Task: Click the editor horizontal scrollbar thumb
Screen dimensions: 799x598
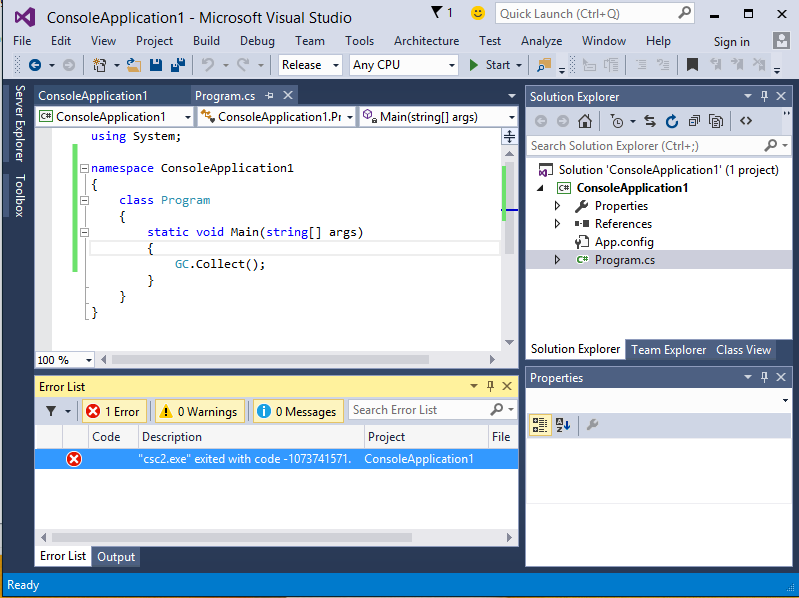Action: 270,360
